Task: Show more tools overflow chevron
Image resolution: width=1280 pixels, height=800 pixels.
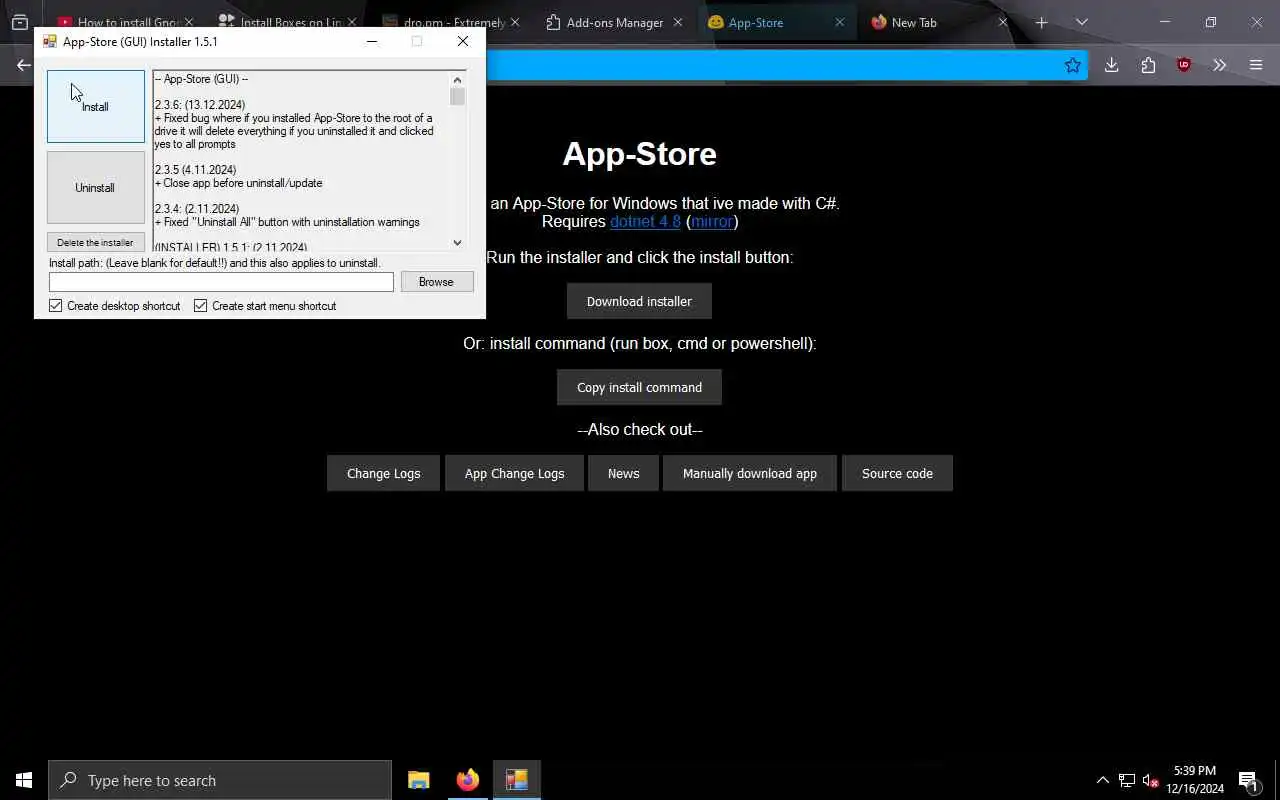Action: click(1220, 65)
